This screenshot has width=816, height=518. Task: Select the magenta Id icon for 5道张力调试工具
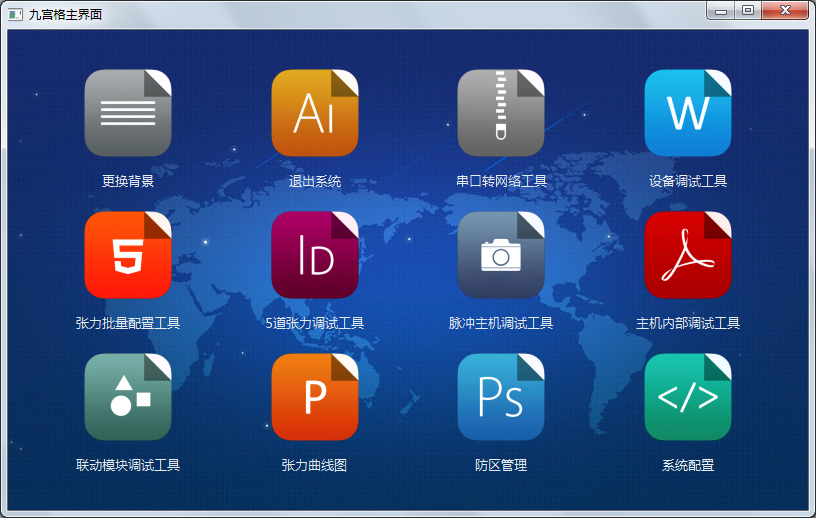click(x=315, y=255)
